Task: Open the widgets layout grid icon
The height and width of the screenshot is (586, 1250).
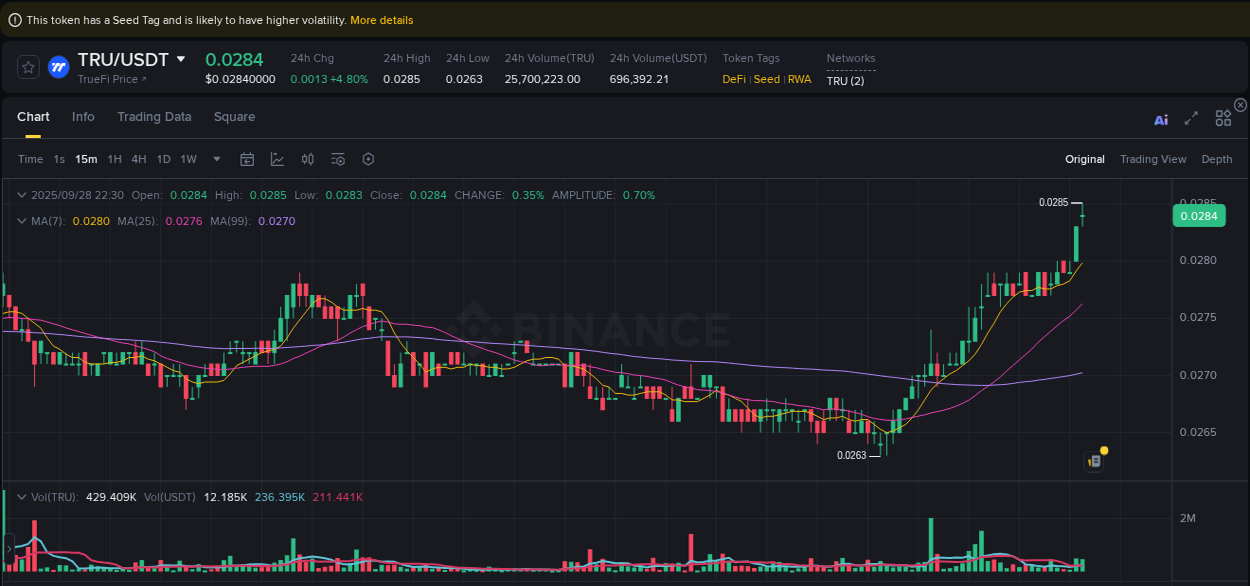Action: point(1223,118)
